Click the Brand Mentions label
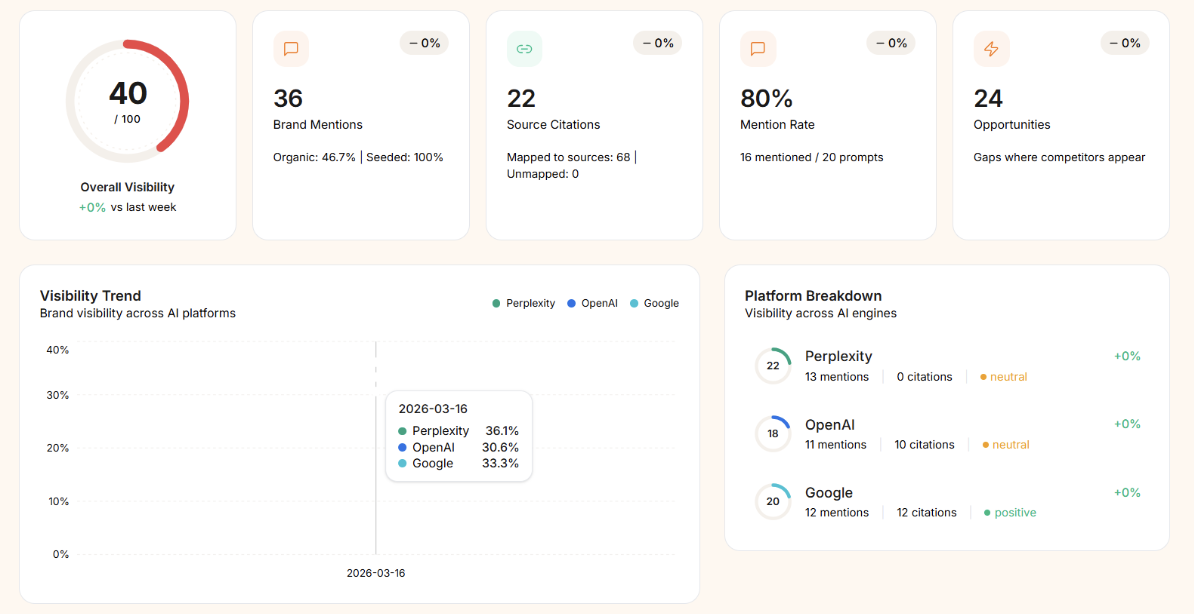 pos(318,124)
